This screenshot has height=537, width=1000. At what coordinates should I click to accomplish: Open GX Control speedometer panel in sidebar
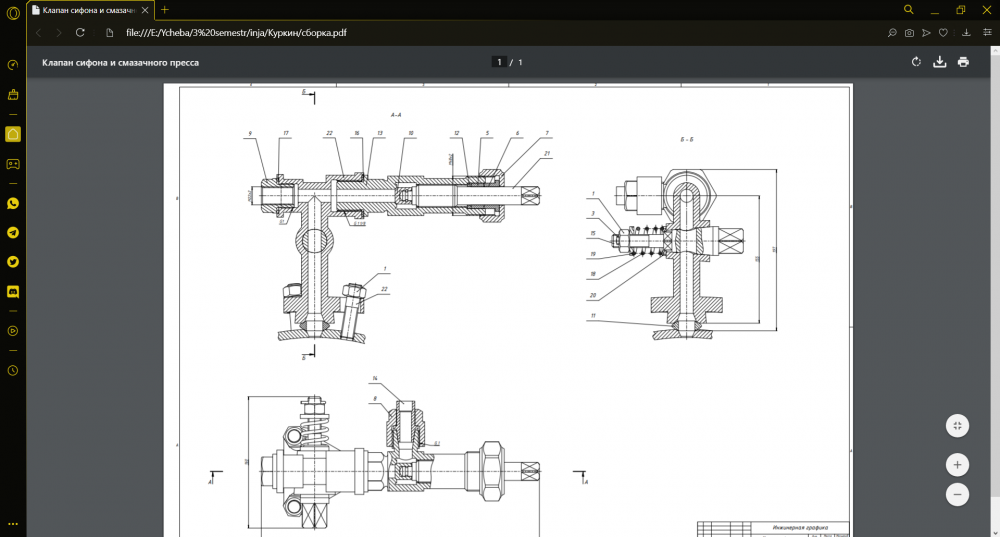13,65
